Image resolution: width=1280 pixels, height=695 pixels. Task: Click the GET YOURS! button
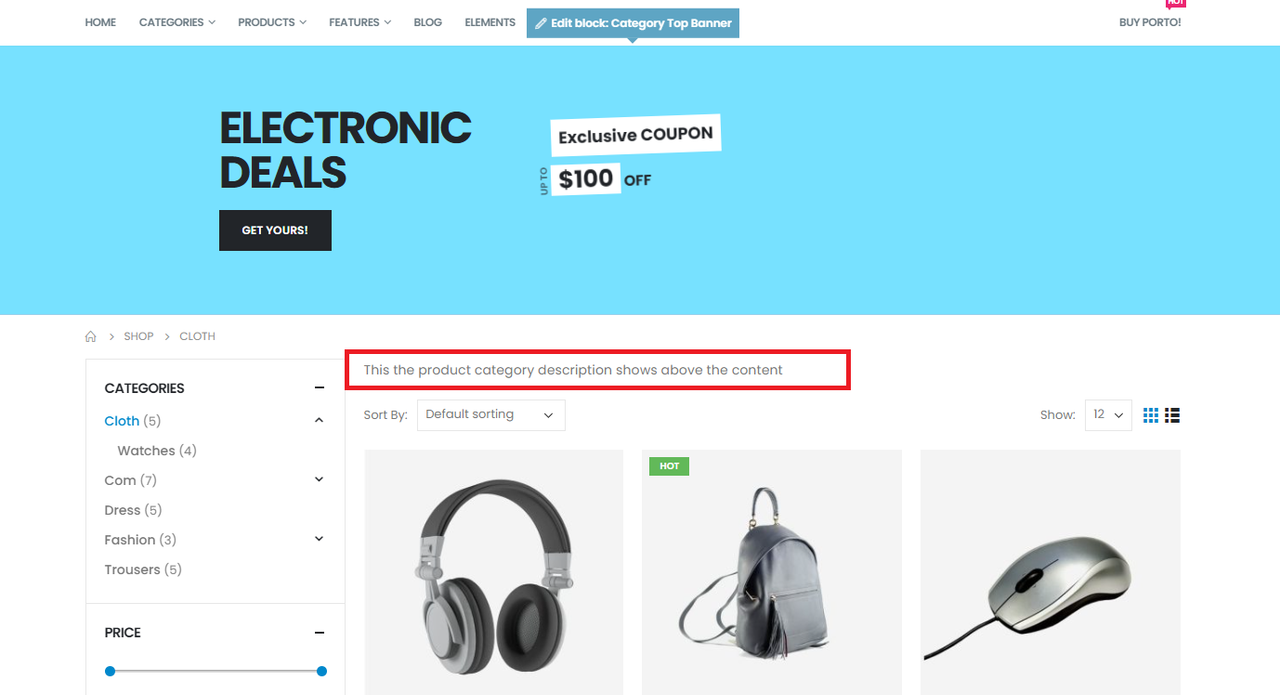[275, 230]
